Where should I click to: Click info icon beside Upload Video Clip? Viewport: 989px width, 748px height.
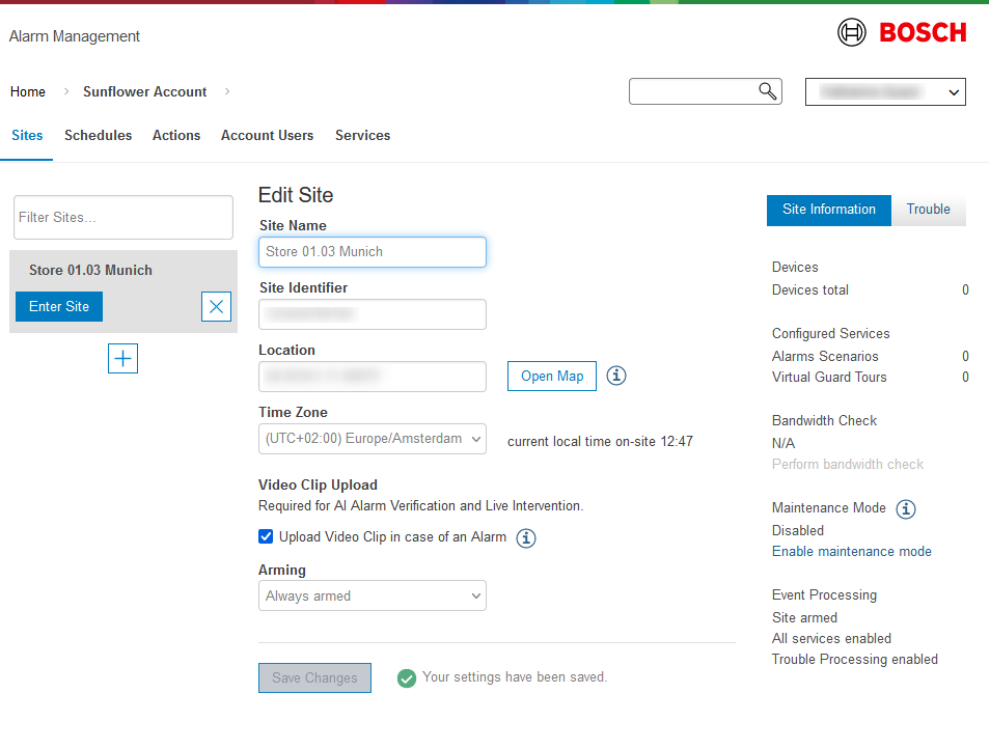point(526,538)
